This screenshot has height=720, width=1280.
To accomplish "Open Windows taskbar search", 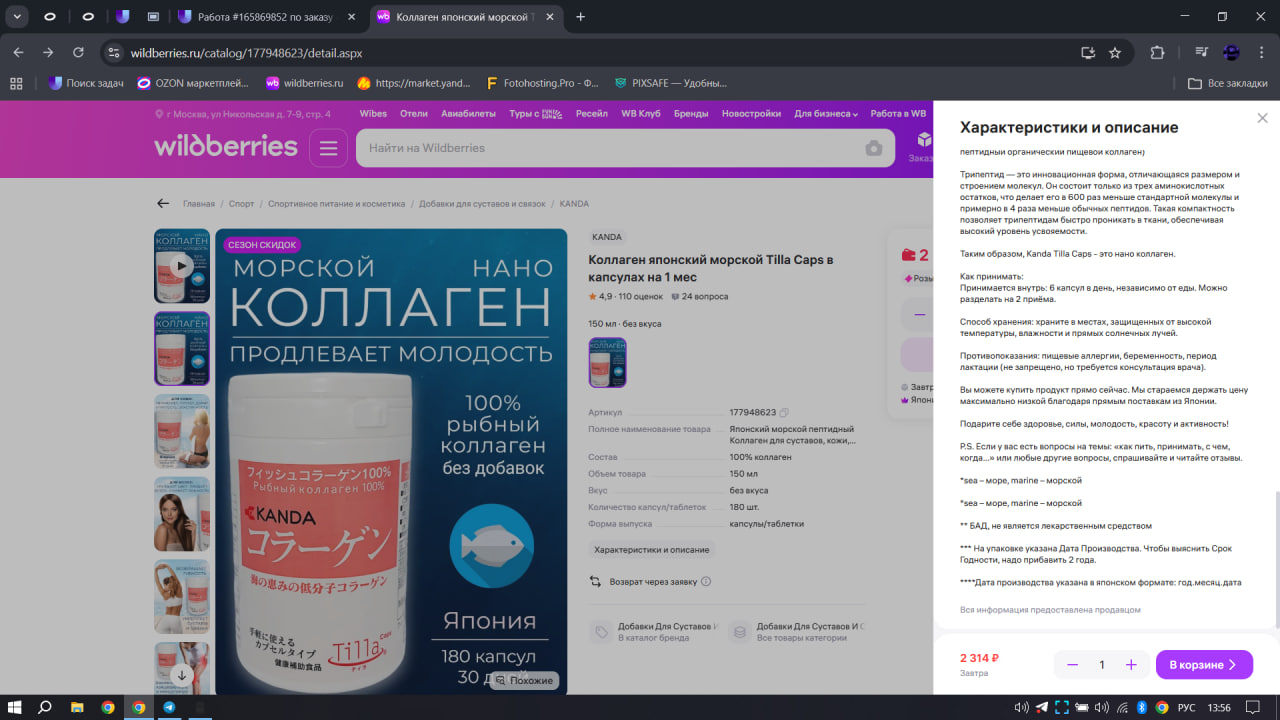I will pyautogui.click(x=45, y=707).
